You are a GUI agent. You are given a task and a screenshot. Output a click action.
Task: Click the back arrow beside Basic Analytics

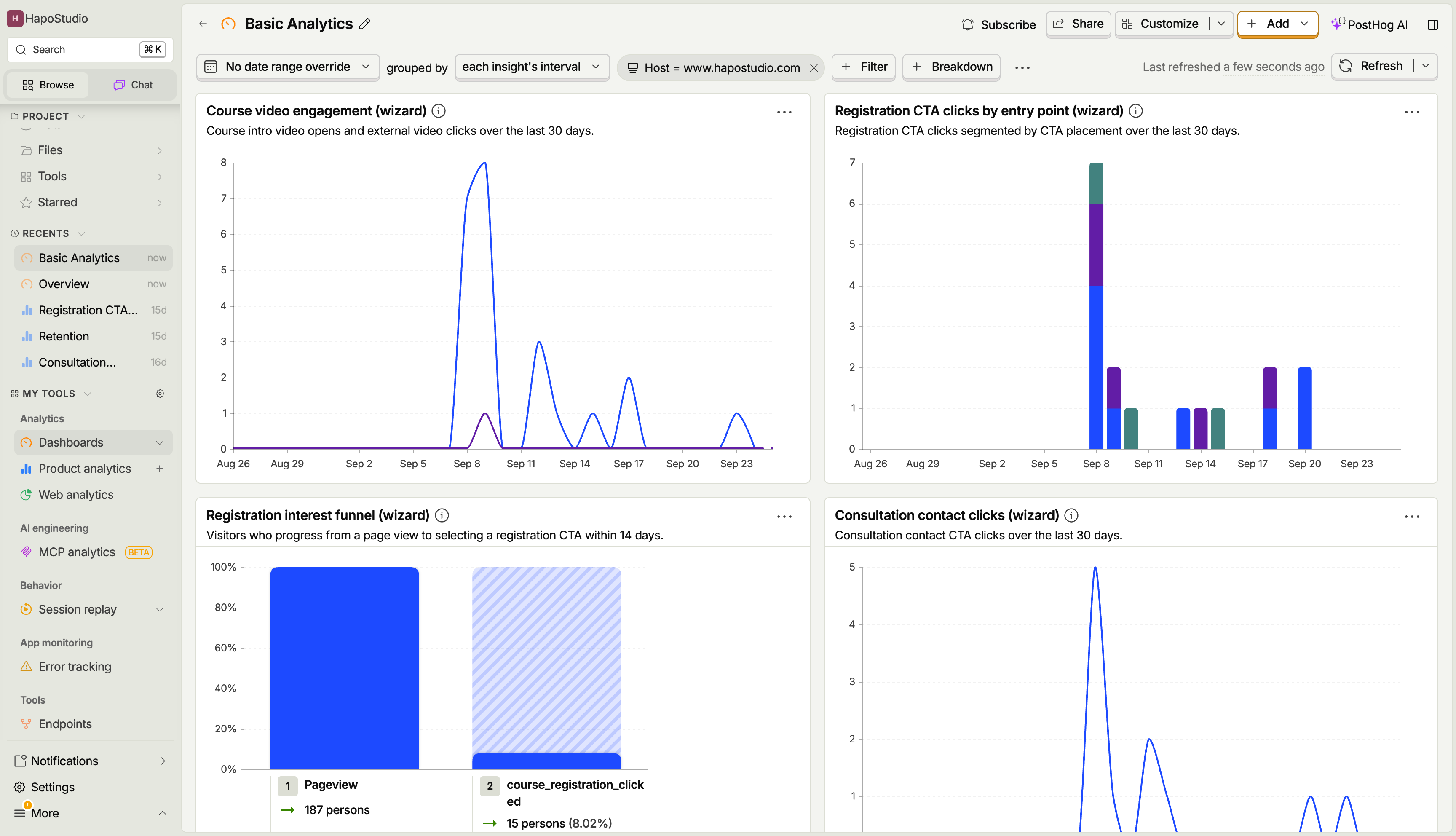click(x=203, y=24)
